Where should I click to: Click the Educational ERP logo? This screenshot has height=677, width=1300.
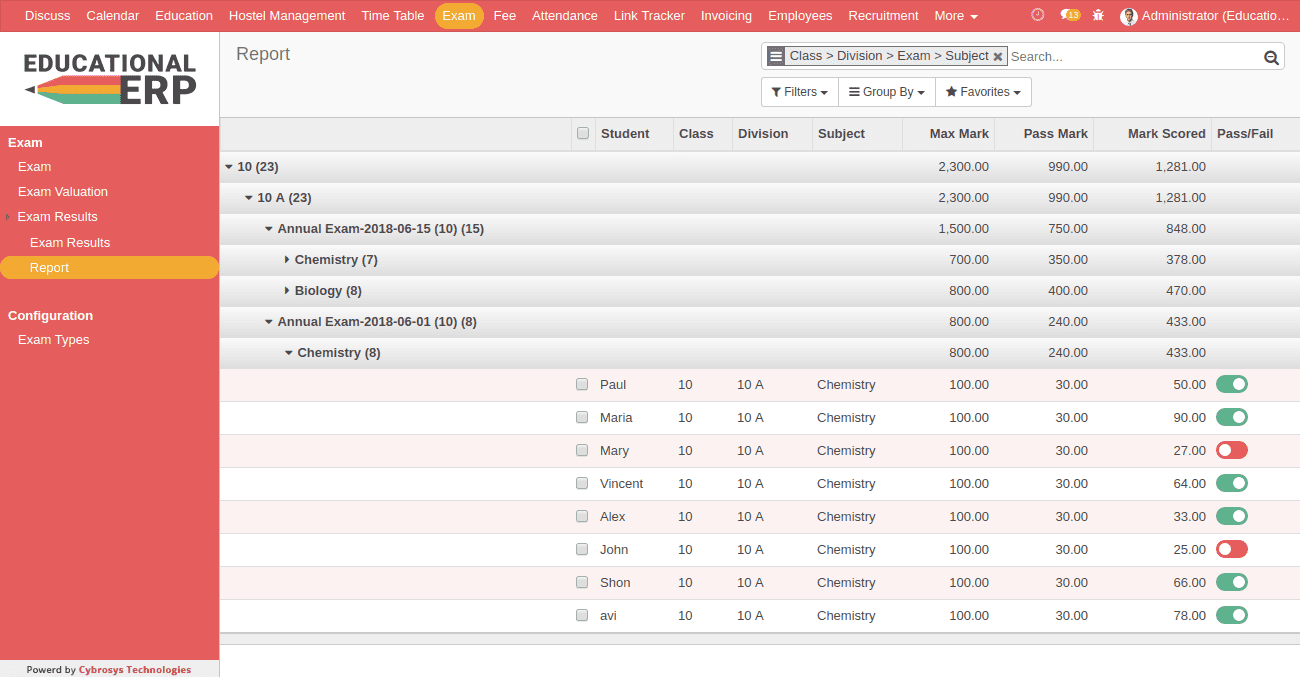coord(110,79)
